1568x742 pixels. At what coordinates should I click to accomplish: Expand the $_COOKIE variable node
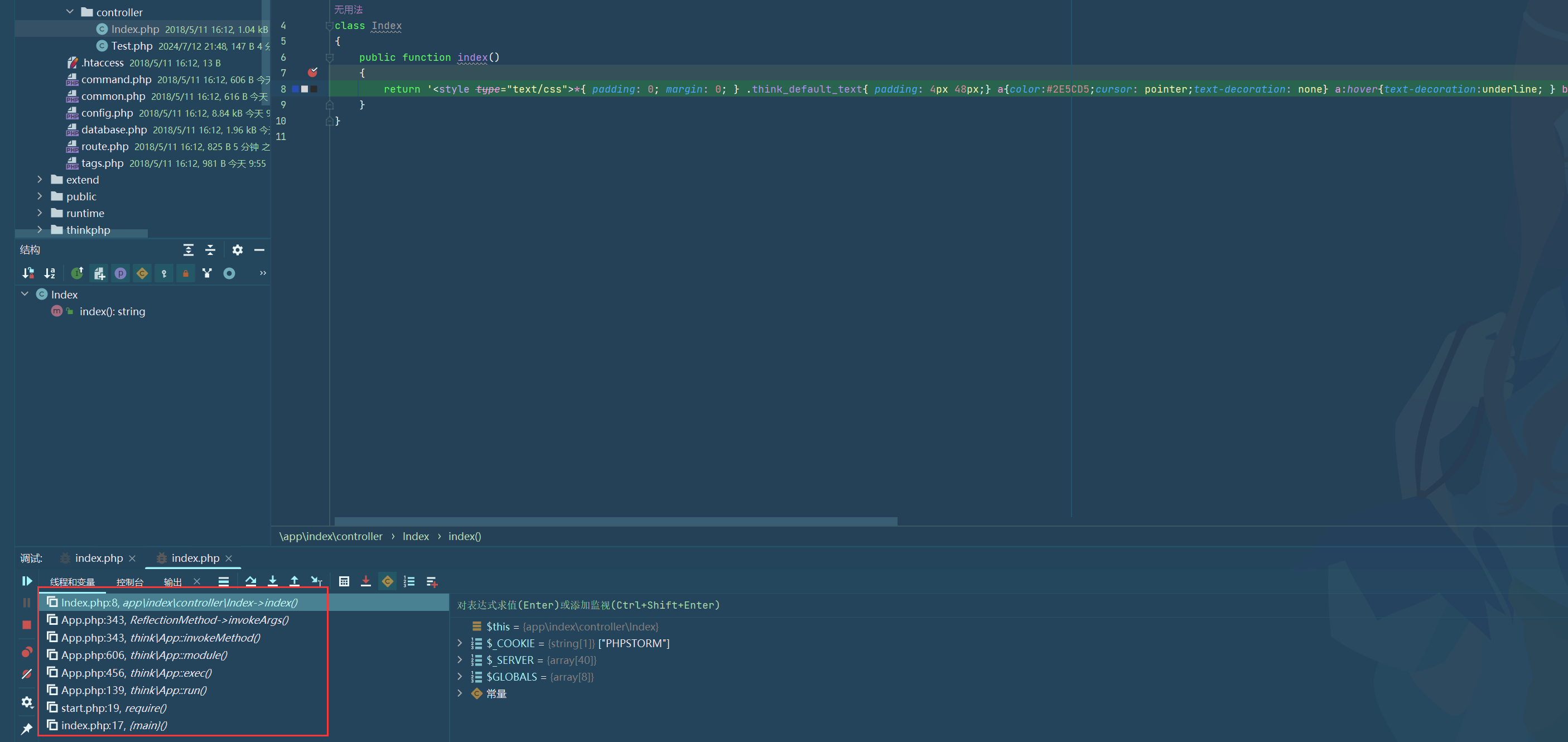click(x=460, y=643)
